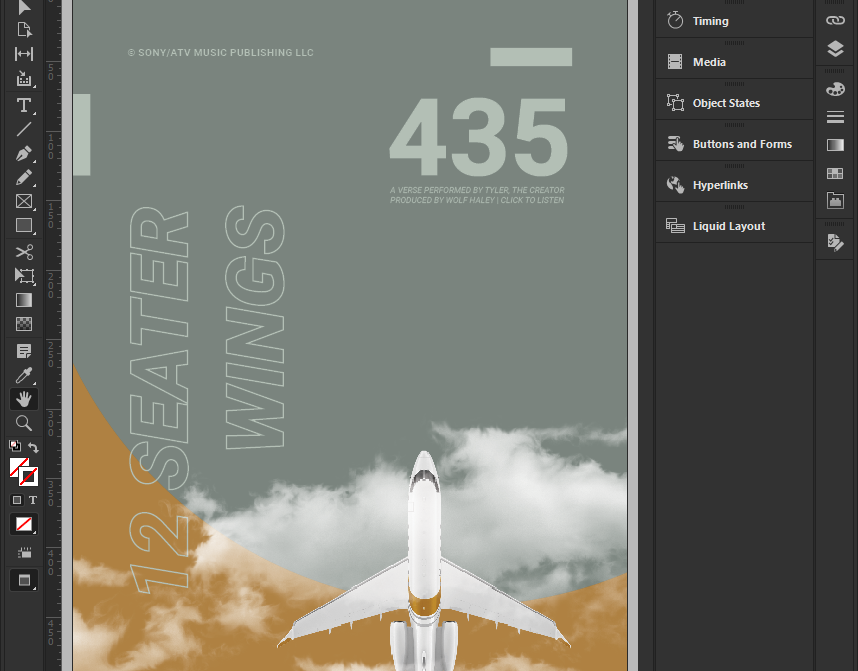Open the Layers panel icon
This screenshot has height=671, width=858.
[x=835, y=49]
